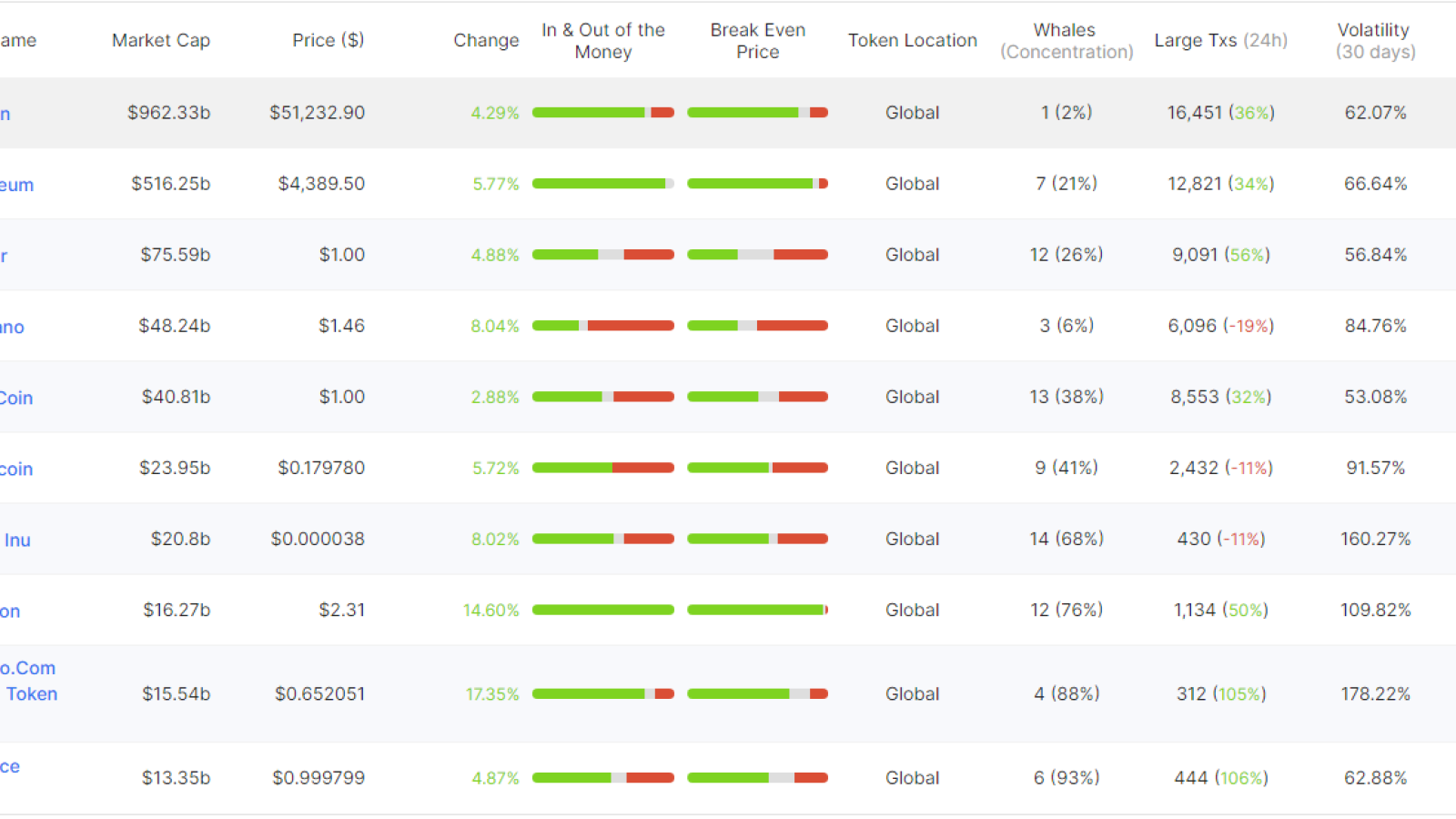
Task: Select the $2.31 price cell
Action: pyautogui.click(x=341, y=610)
